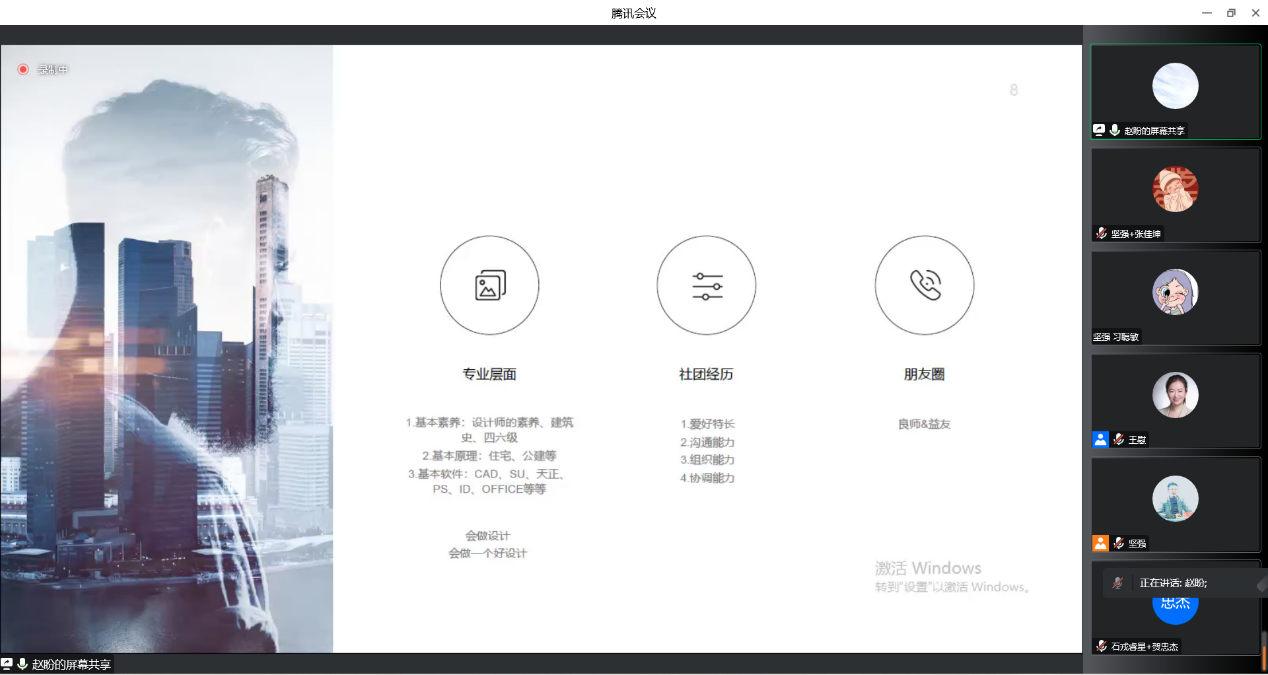Collapse the speaking popup via its right-edge arrow
Viewport: 1268px width, 675px height.
pyautogui.click(x=1261, y=584)
